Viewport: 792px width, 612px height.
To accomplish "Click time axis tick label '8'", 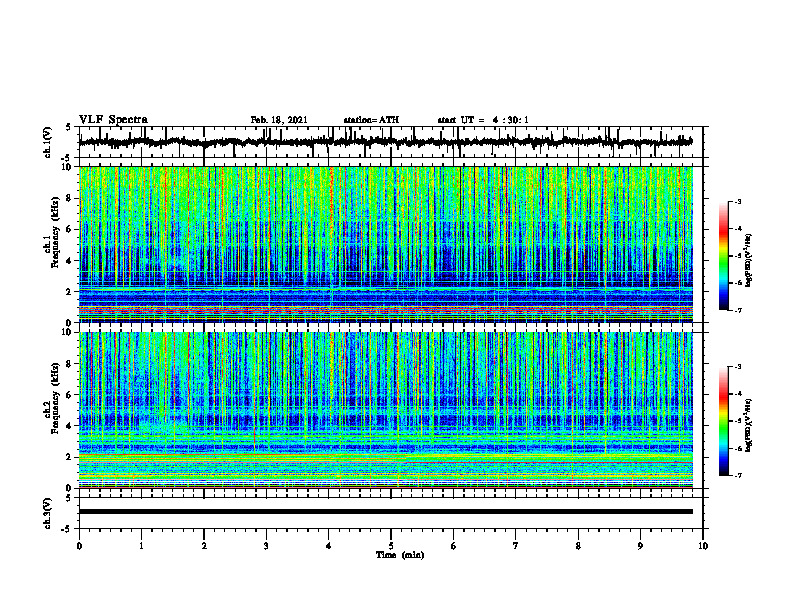I will click(x=578, y=546).
